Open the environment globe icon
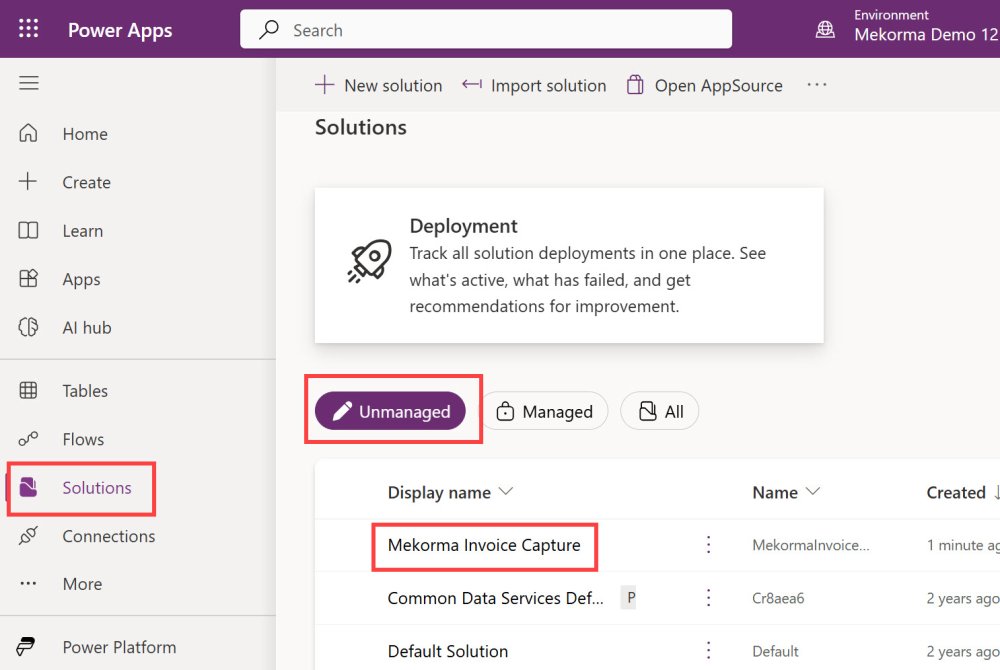 [x=825, y=29]
